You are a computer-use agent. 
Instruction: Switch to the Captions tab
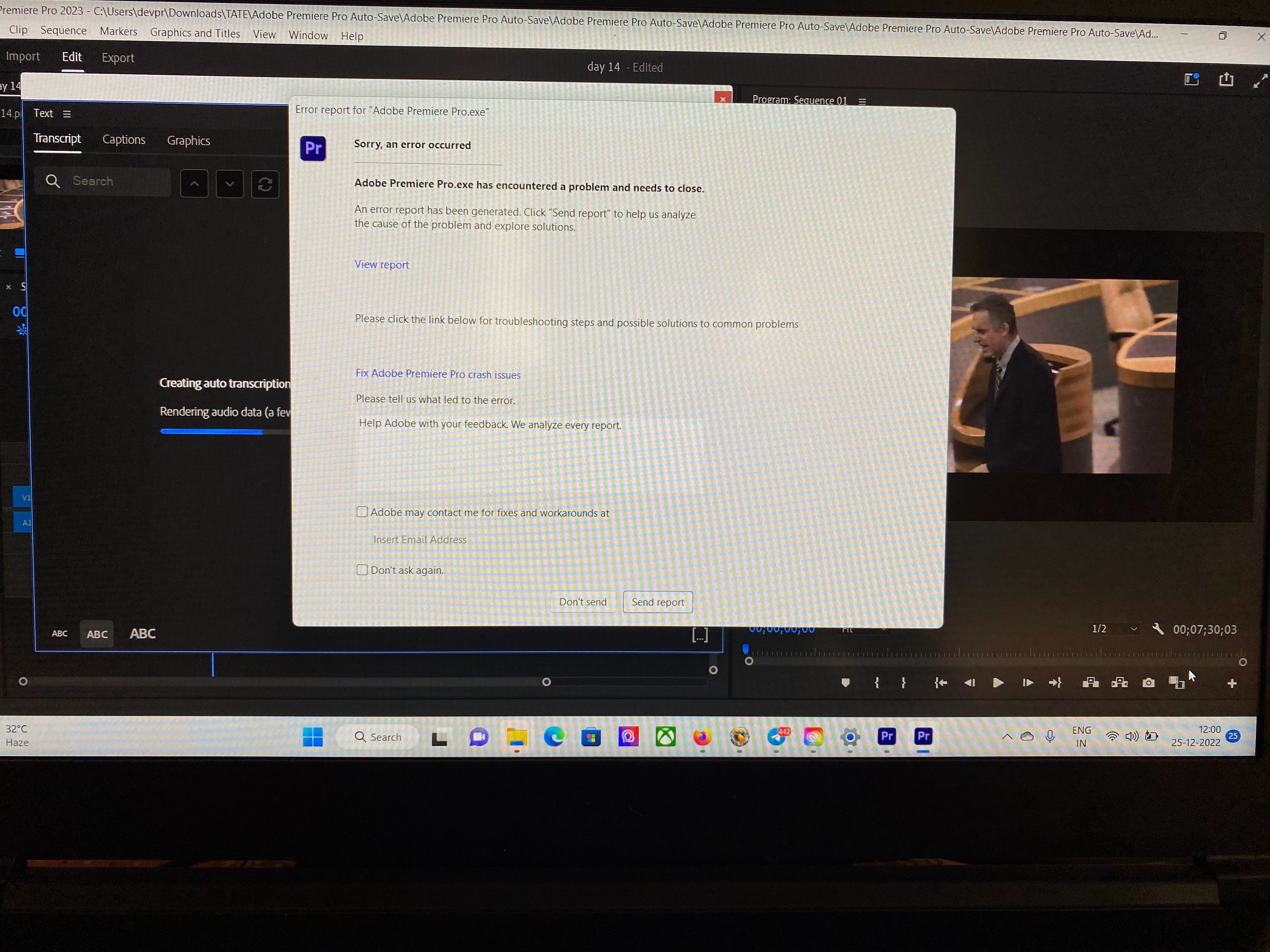tap(123, 139)
